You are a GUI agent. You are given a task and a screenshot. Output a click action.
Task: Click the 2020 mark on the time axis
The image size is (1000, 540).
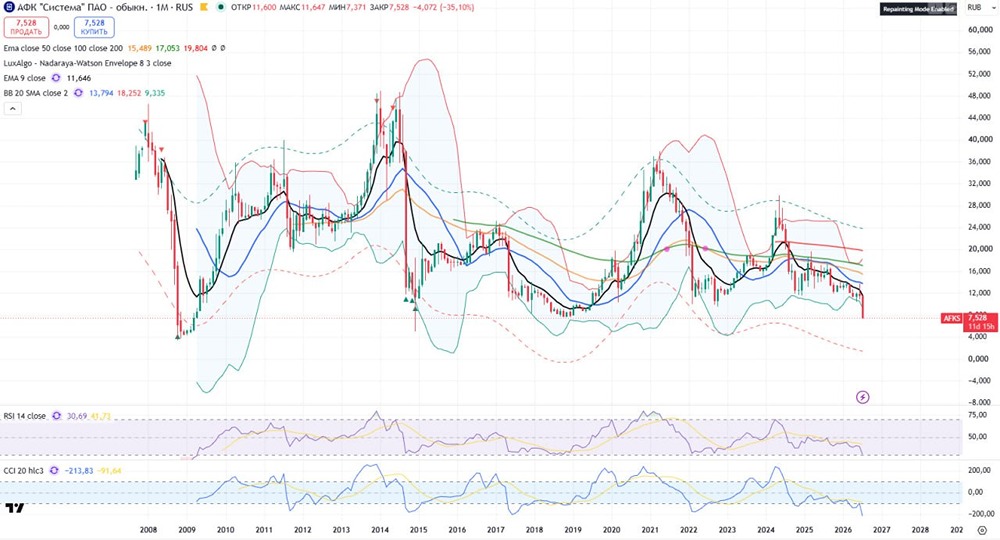point(612,530)
